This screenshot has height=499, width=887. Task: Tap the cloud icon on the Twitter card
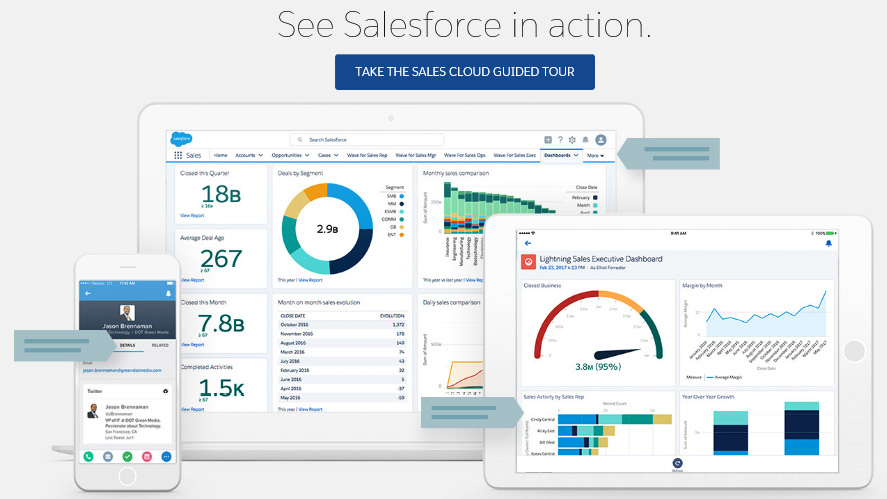[x=165, y=391]
